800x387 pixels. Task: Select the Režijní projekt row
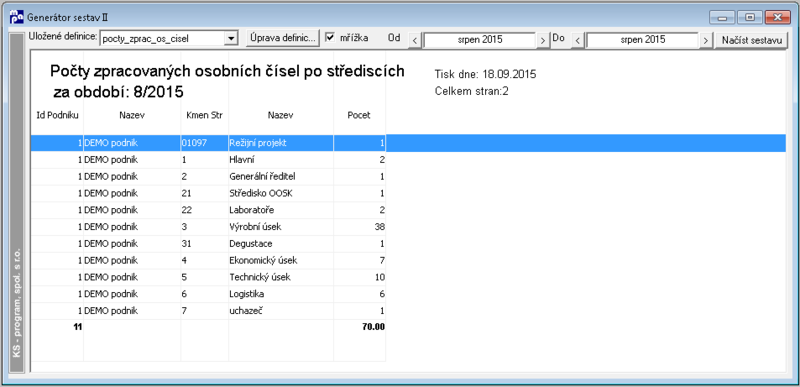coord(408,143)
